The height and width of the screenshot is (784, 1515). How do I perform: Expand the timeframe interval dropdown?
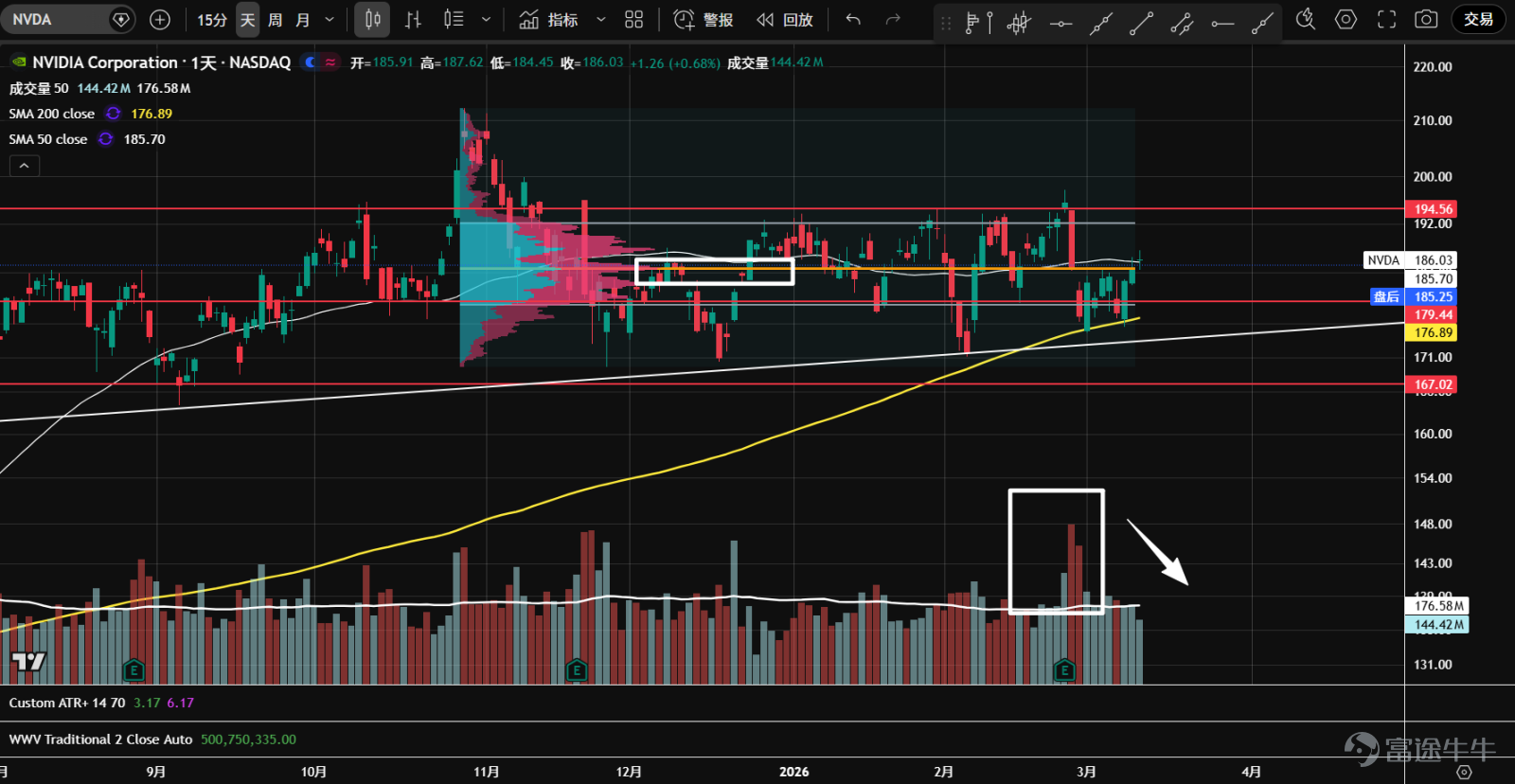[330, 19]
